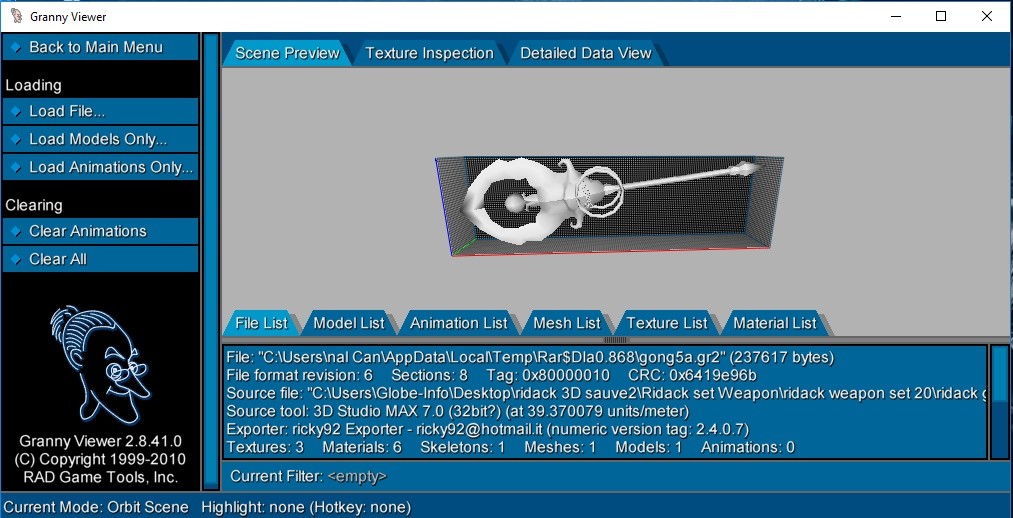Click the Source file path line

605,393
